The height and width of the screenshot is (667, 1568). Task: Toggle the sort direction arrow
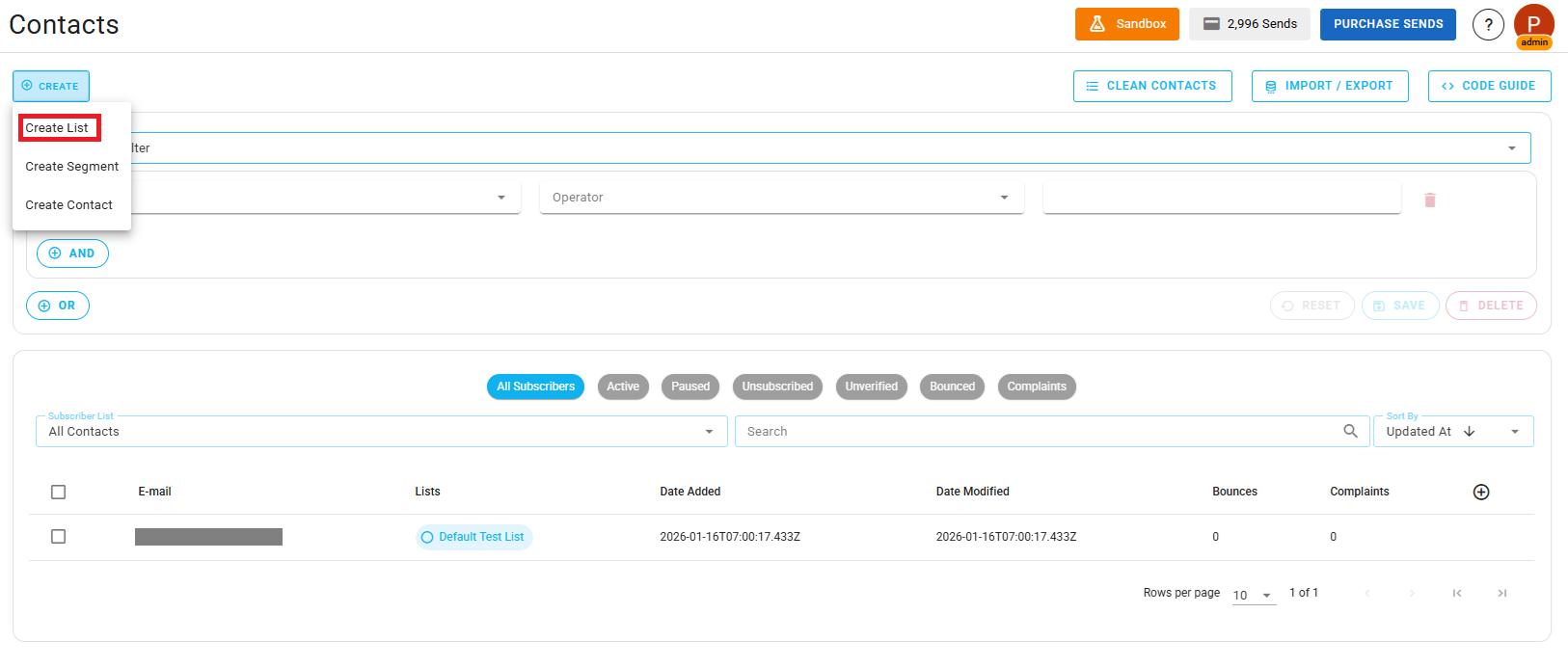point(1469,432)
